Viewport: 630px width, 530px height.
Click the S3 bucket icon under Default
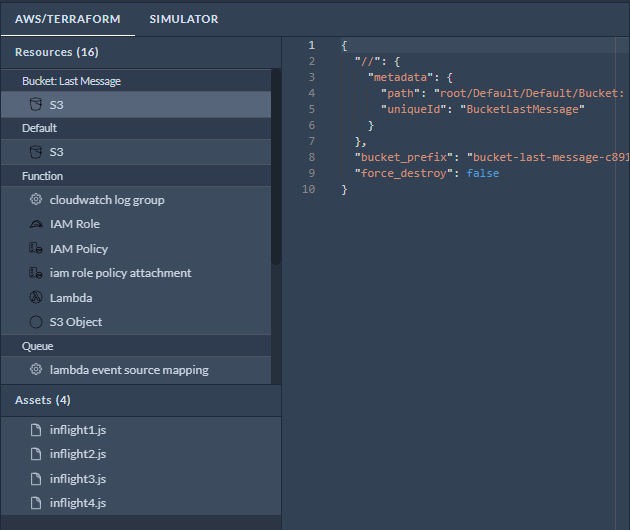click(36, 152)
